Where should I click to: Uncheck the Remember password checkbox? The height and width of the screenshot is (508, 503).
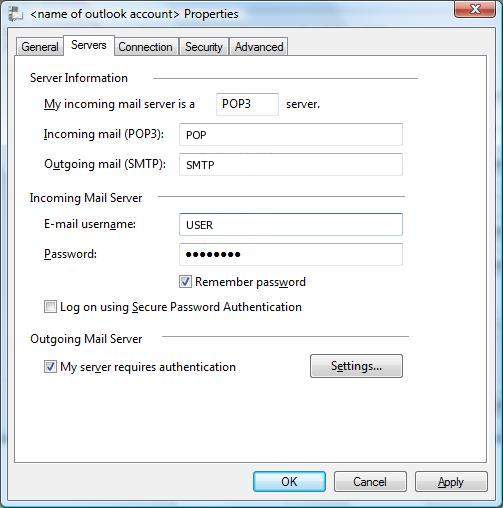tap(185, 282)
